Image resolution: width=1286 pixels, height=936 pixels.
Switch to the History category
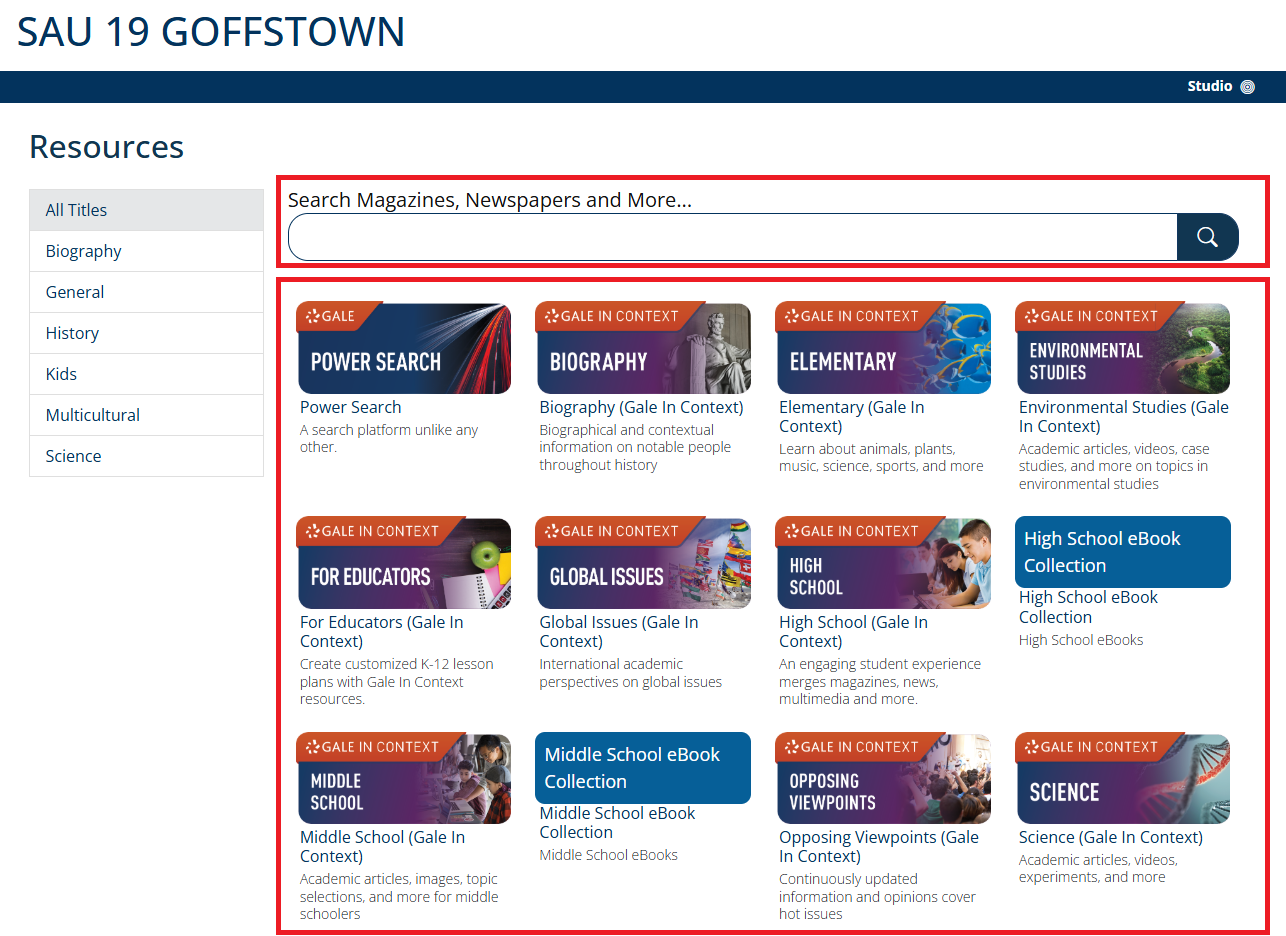pyautogui.click(x=146, y=333)
